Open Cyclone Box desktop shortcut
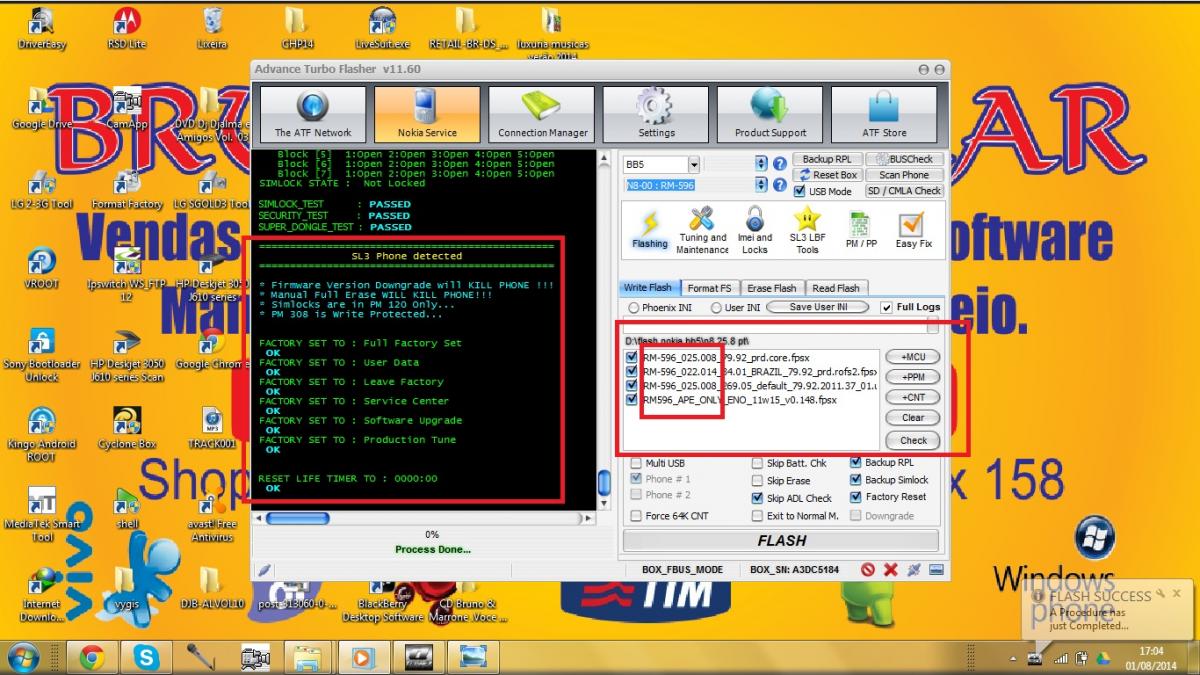This screenshot has width=1200, height=675. coord(127,428)
